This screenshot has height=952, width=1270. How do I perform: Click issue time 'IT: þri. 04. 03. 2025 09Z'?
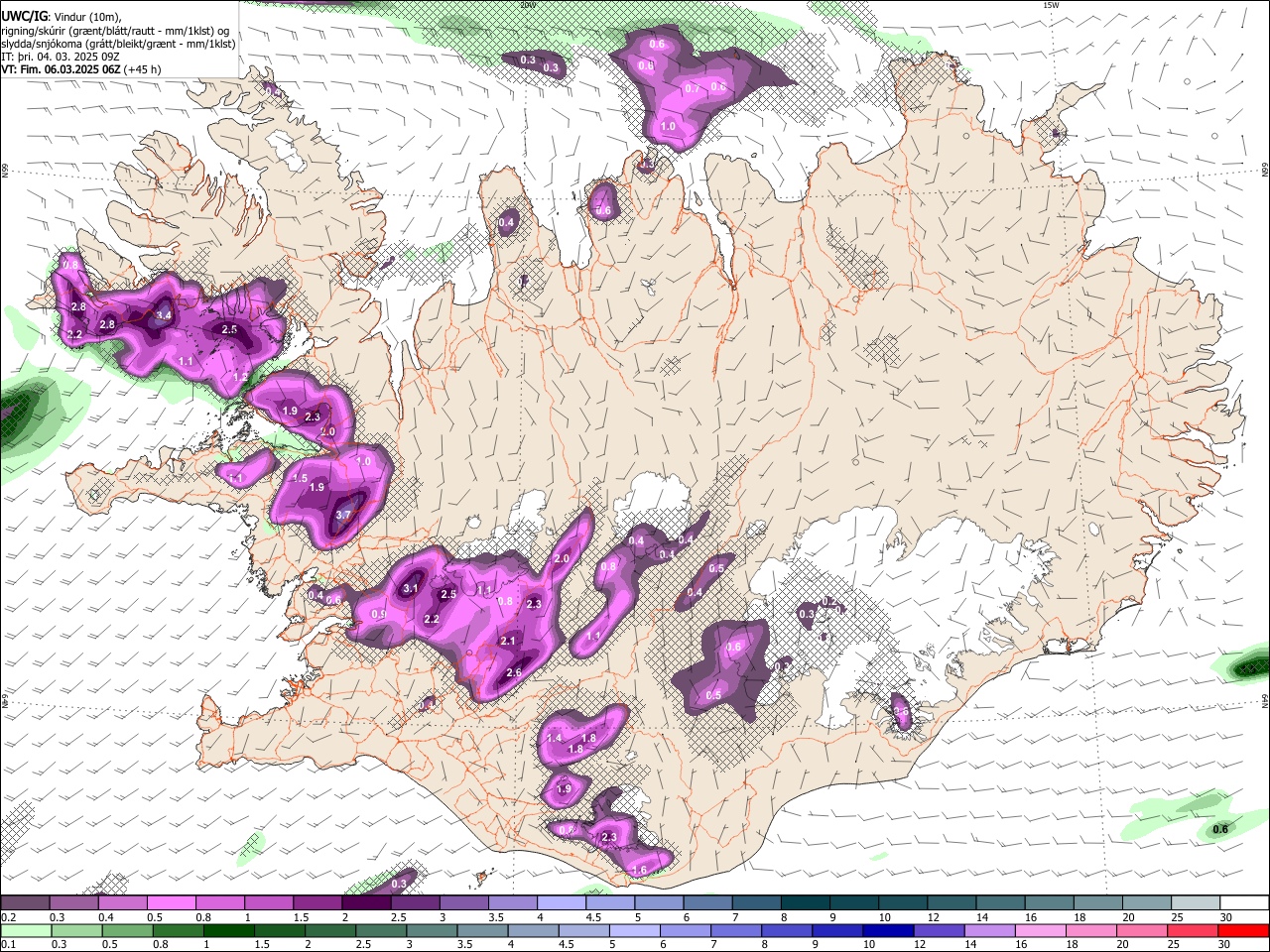[x=62, y=57]
